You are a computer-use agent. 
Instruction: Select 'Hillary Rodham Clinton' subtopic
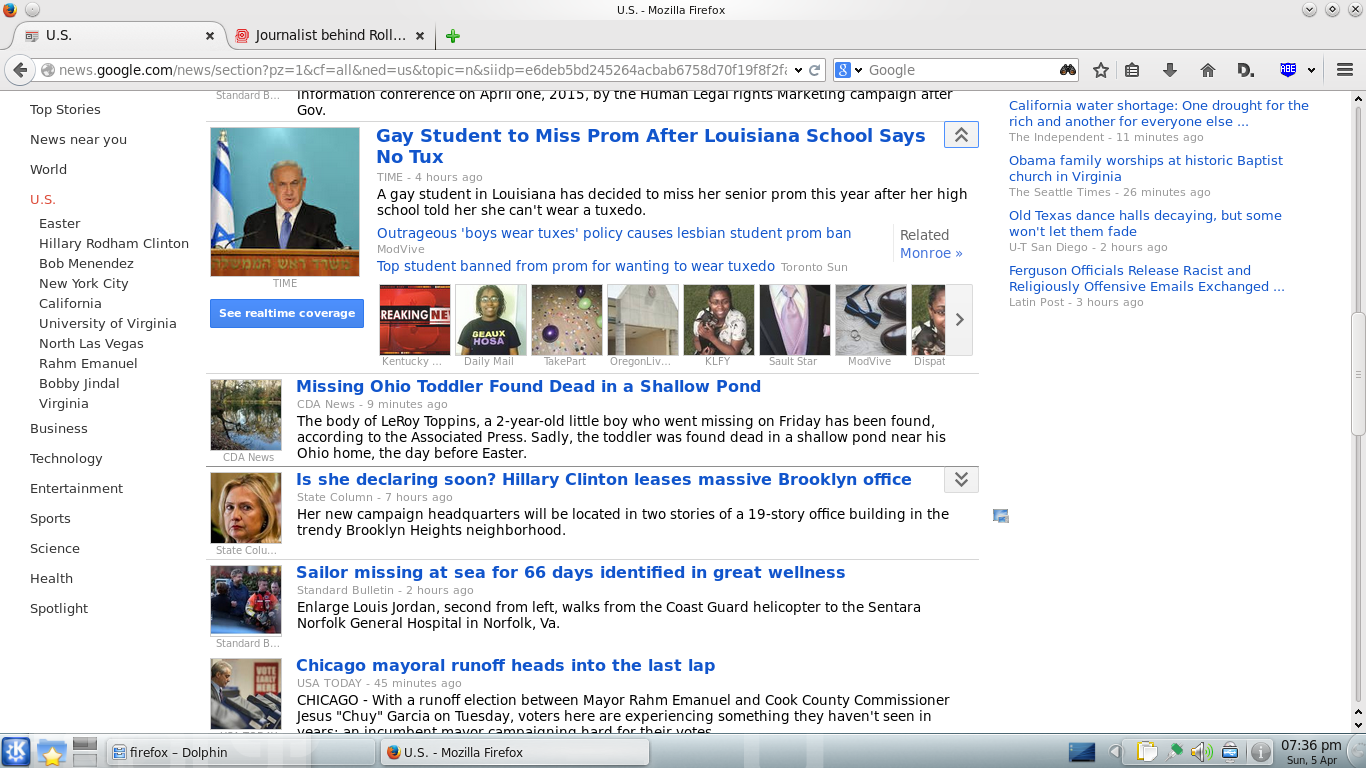pos(114,243)
